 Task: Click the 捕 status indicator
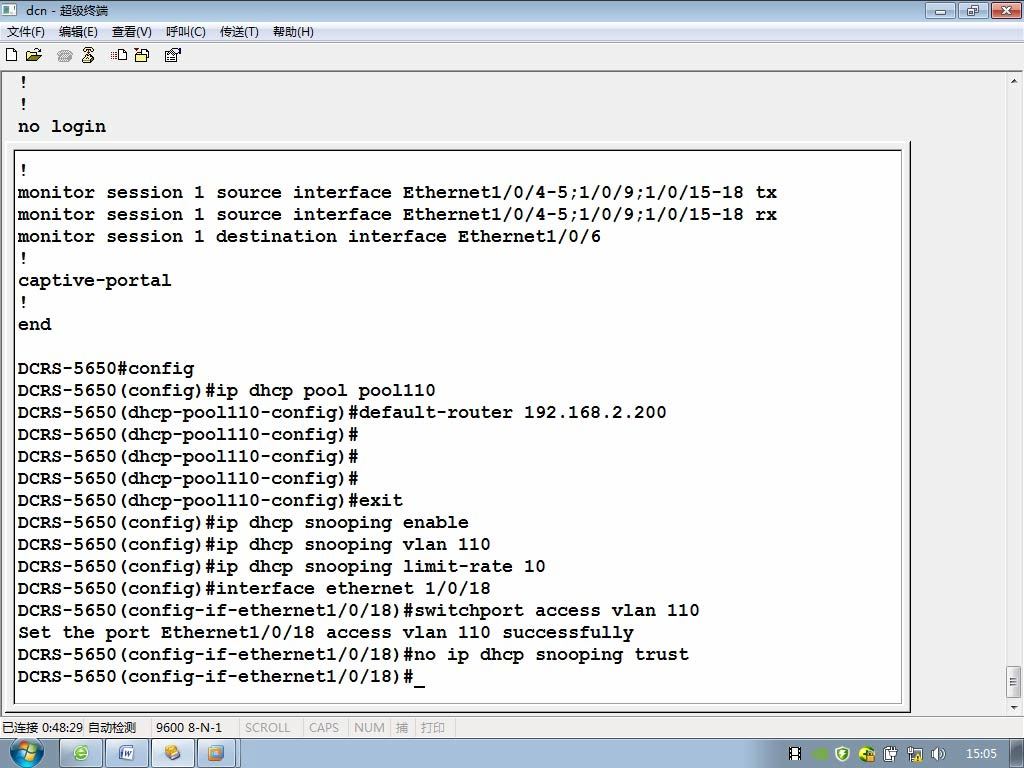[402, 728]
